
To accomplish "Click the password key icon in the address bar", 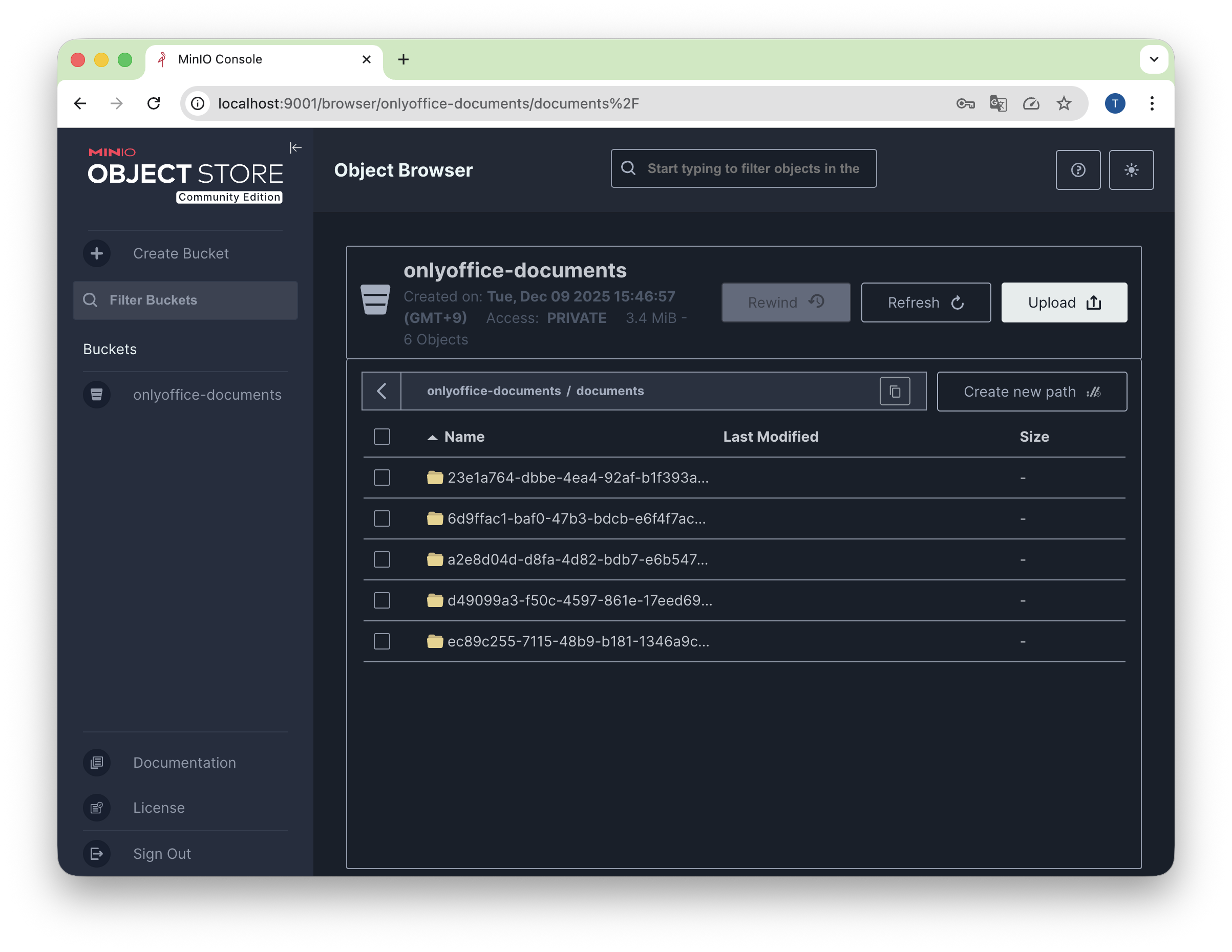I will (965, 103).
